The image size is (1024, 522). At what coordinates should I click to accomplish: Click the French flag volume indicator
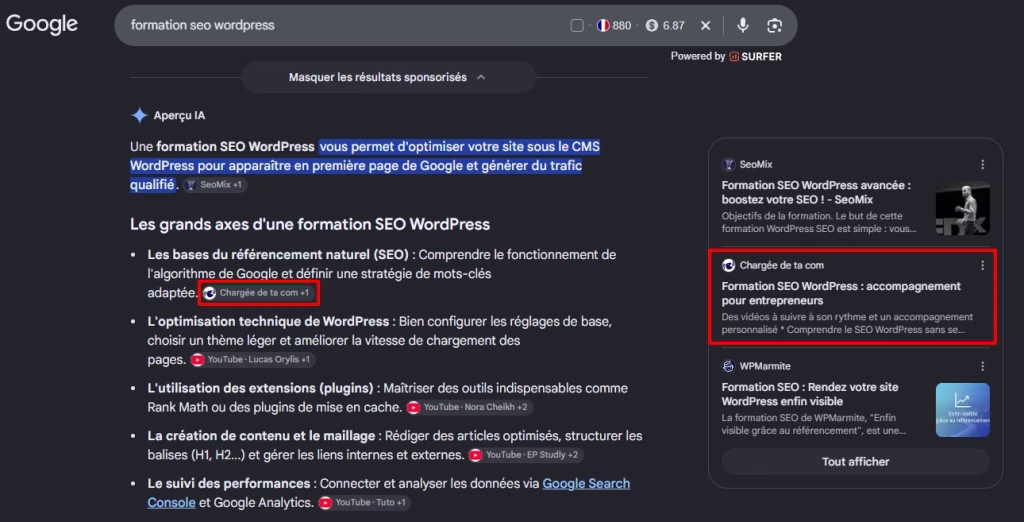[x=603, y=25]
